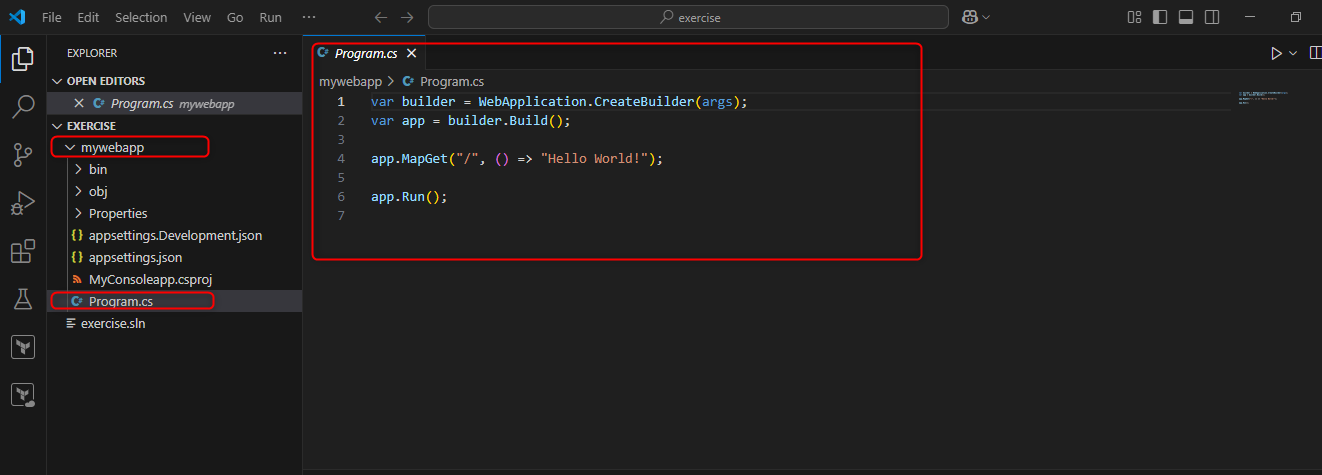The image size is (1322, 475).
Task: Open the Copilot chat icon
Action: point(969,17)
